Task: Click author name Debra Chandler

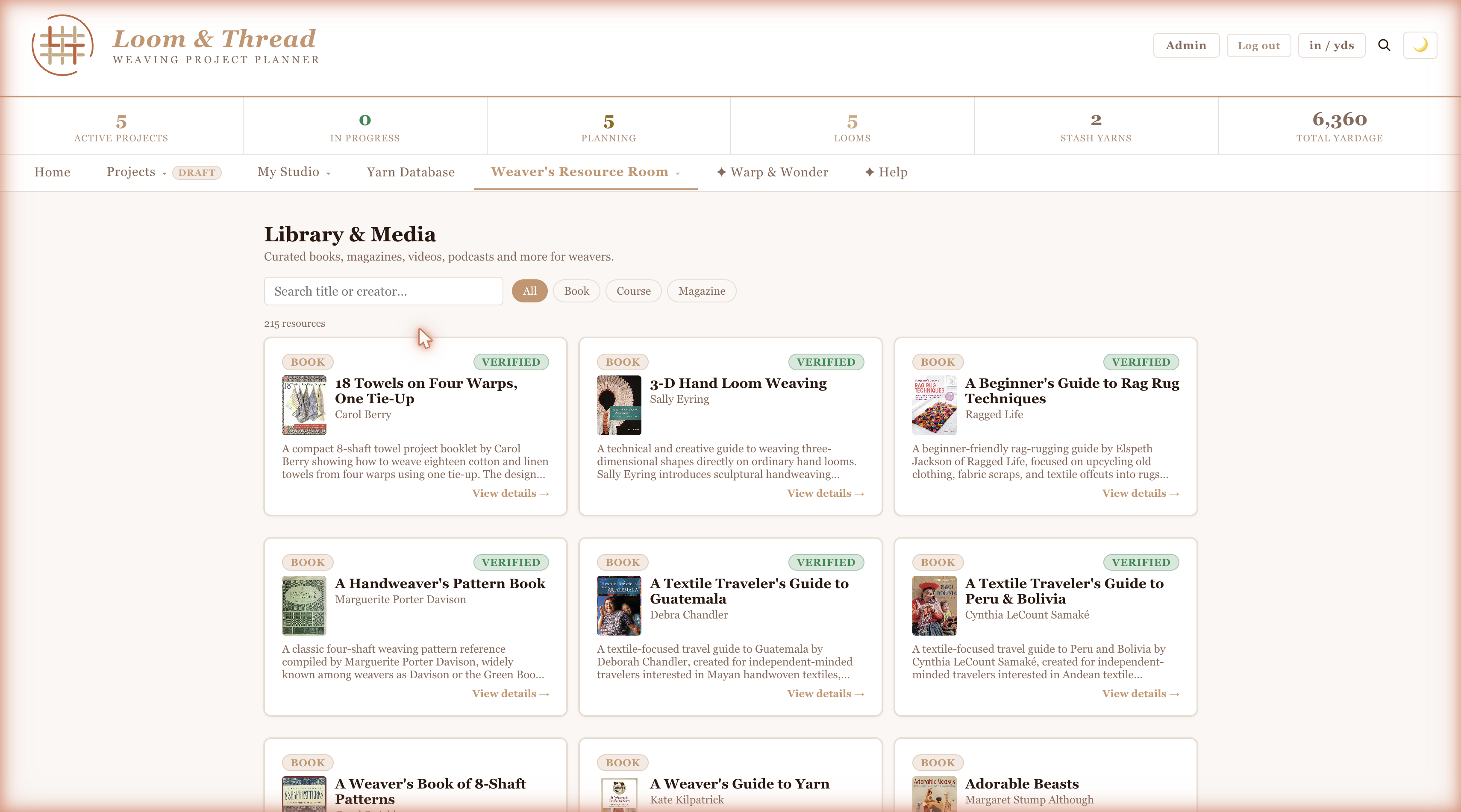Action: pyautogui.click(x=688, y=615)
